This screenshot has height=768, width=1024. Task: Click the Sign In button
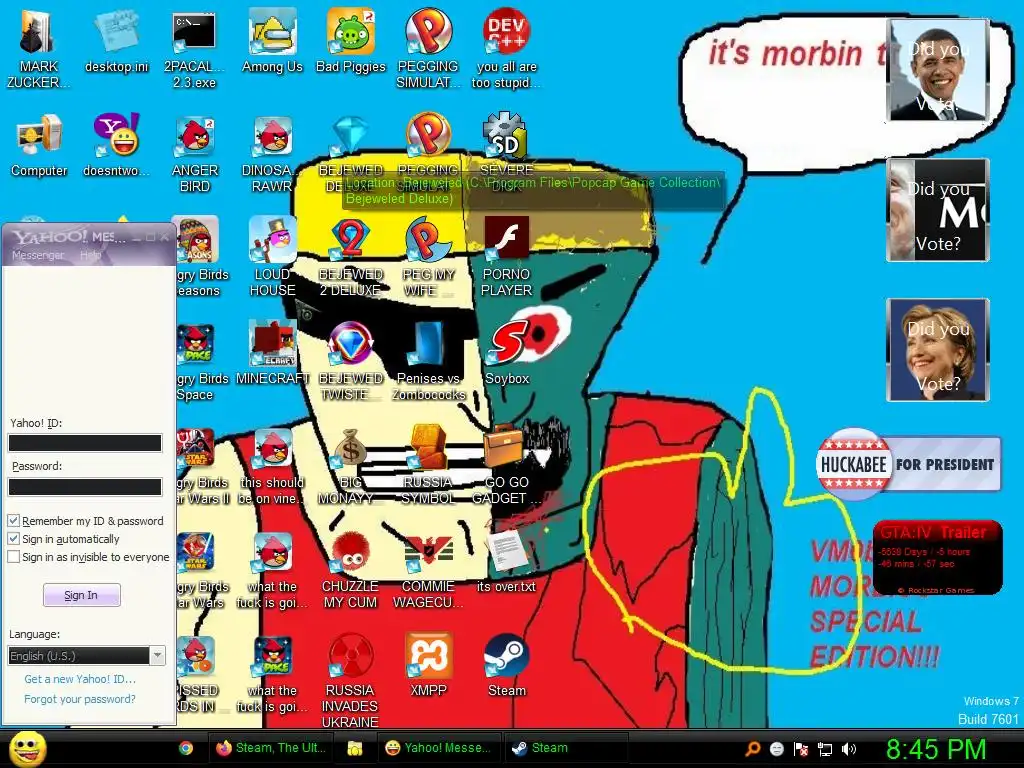pos(81,595)
